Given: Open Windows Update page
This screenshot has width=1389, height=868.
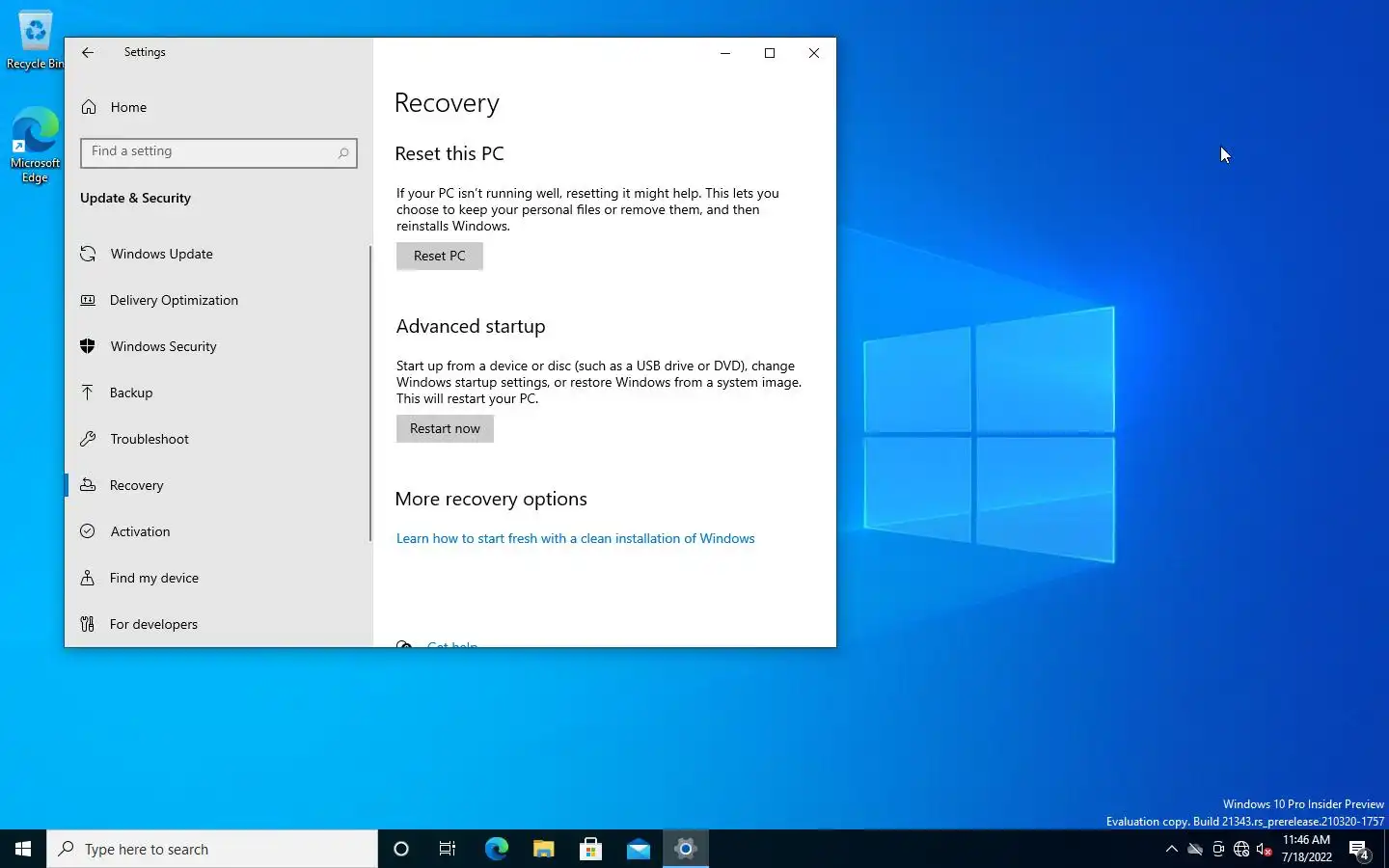Looking at the screenshot, I should pos(219,254).
